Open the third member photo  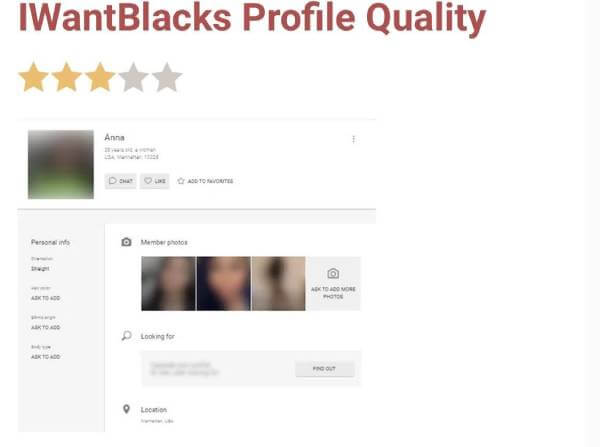(279, 284)
